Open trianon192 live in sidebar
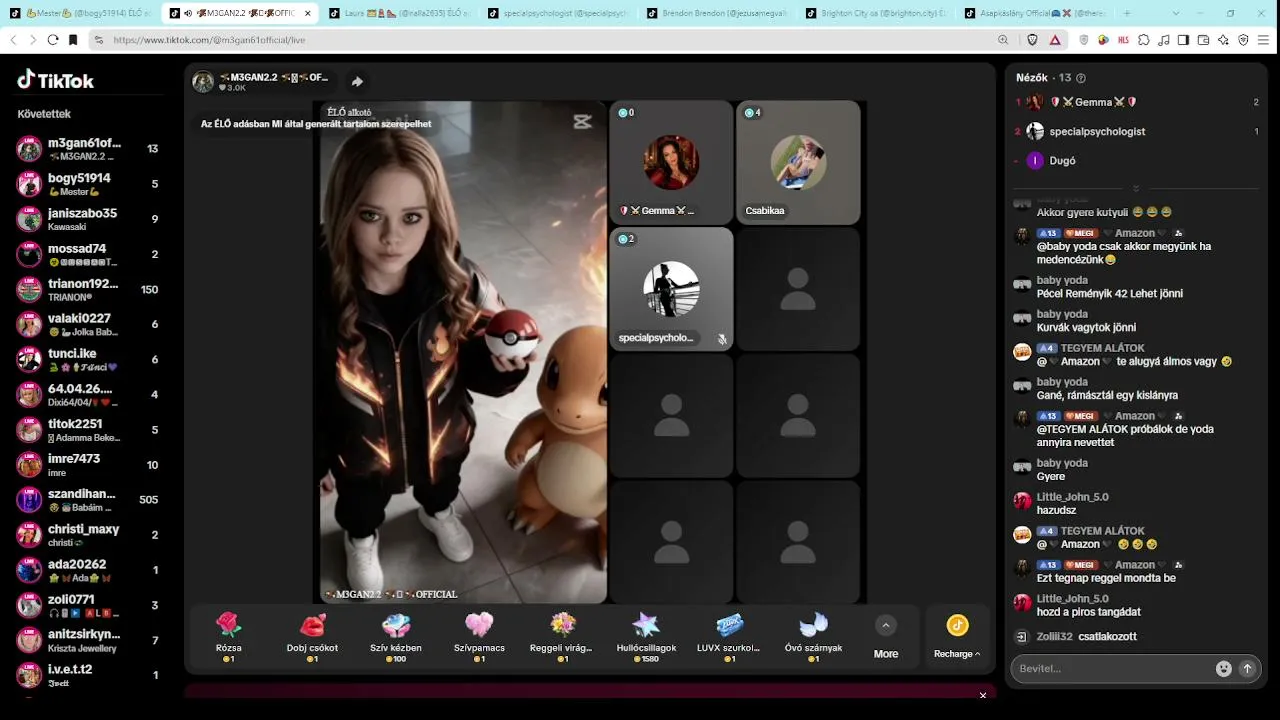 click(x=89, y=289)
